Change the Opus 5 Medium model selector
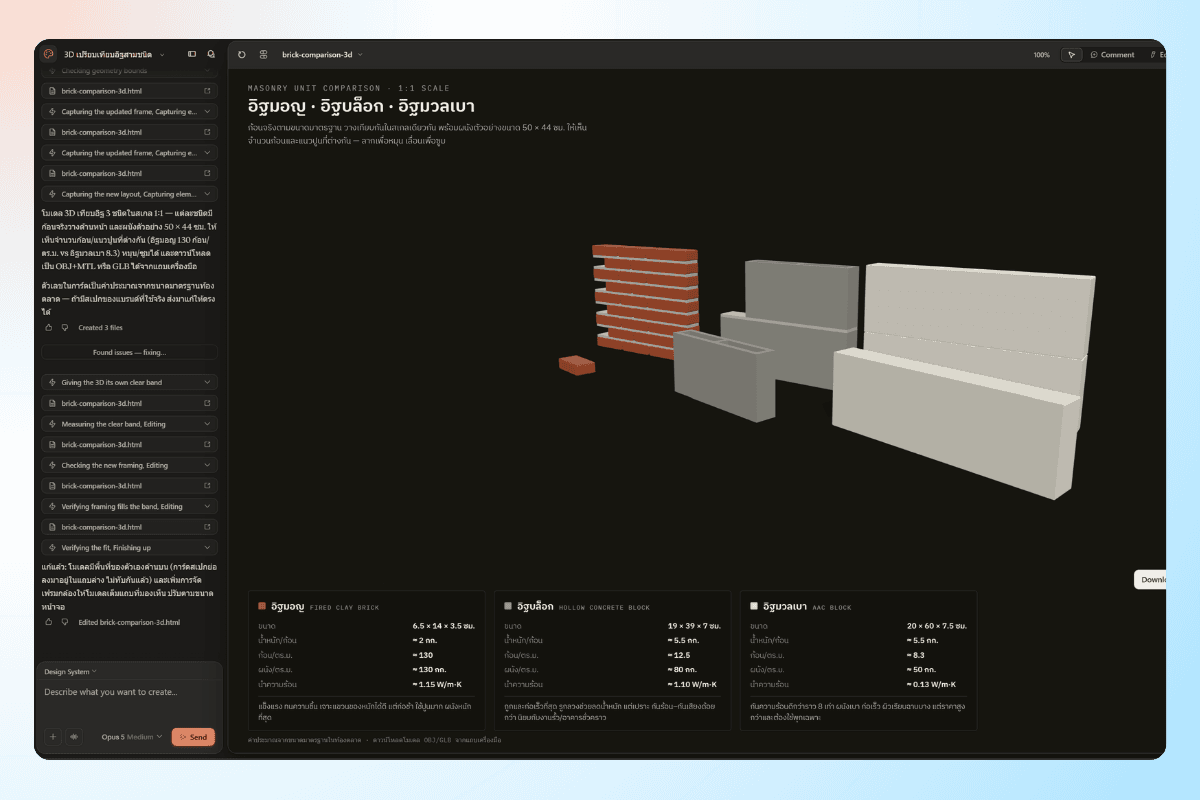Screen dimensions: 1200x800 tap(132, 737)
